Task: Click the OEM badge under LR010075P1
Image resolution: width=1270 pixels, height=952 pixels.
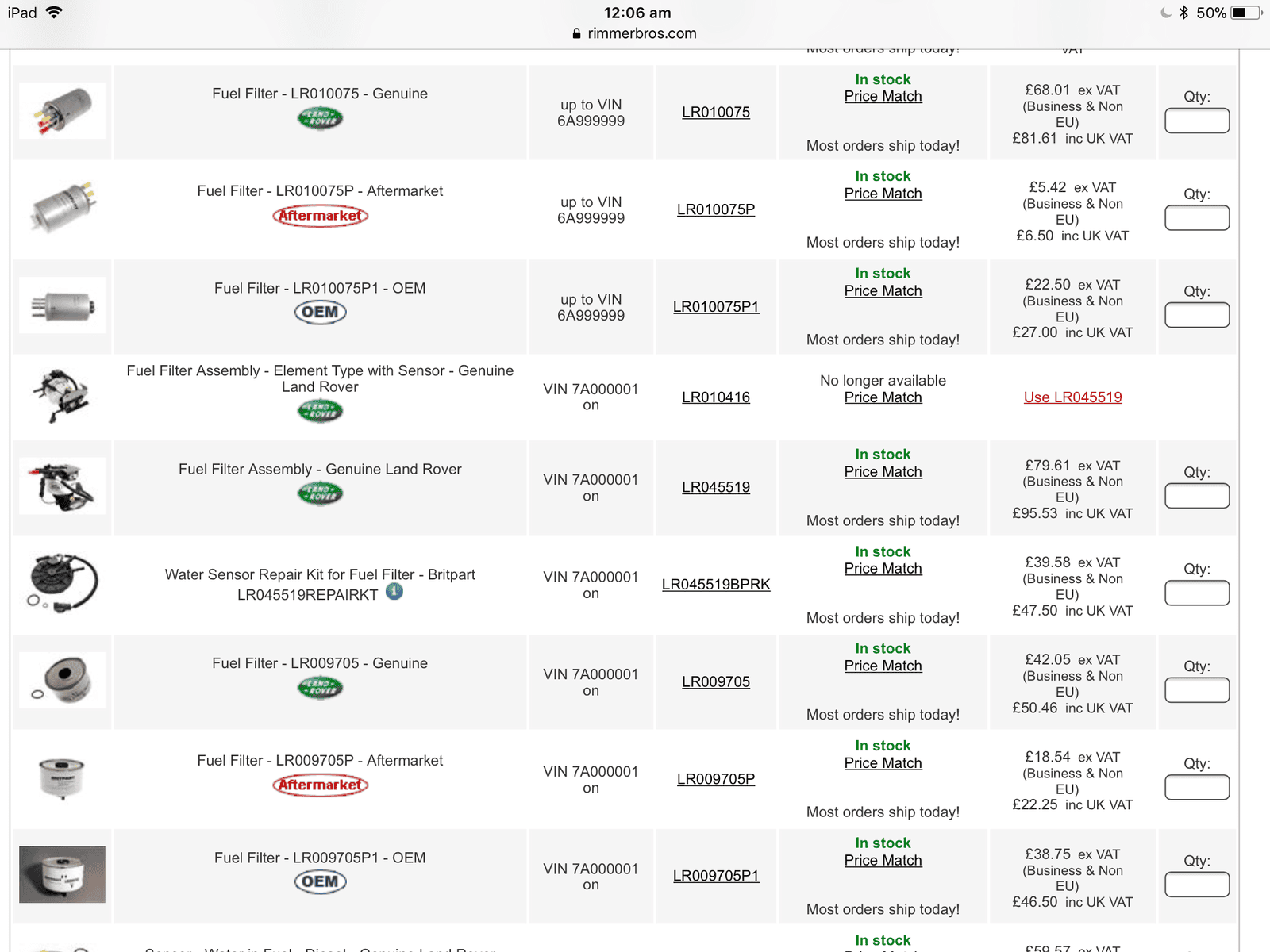Action: click(x=320, y=313)
